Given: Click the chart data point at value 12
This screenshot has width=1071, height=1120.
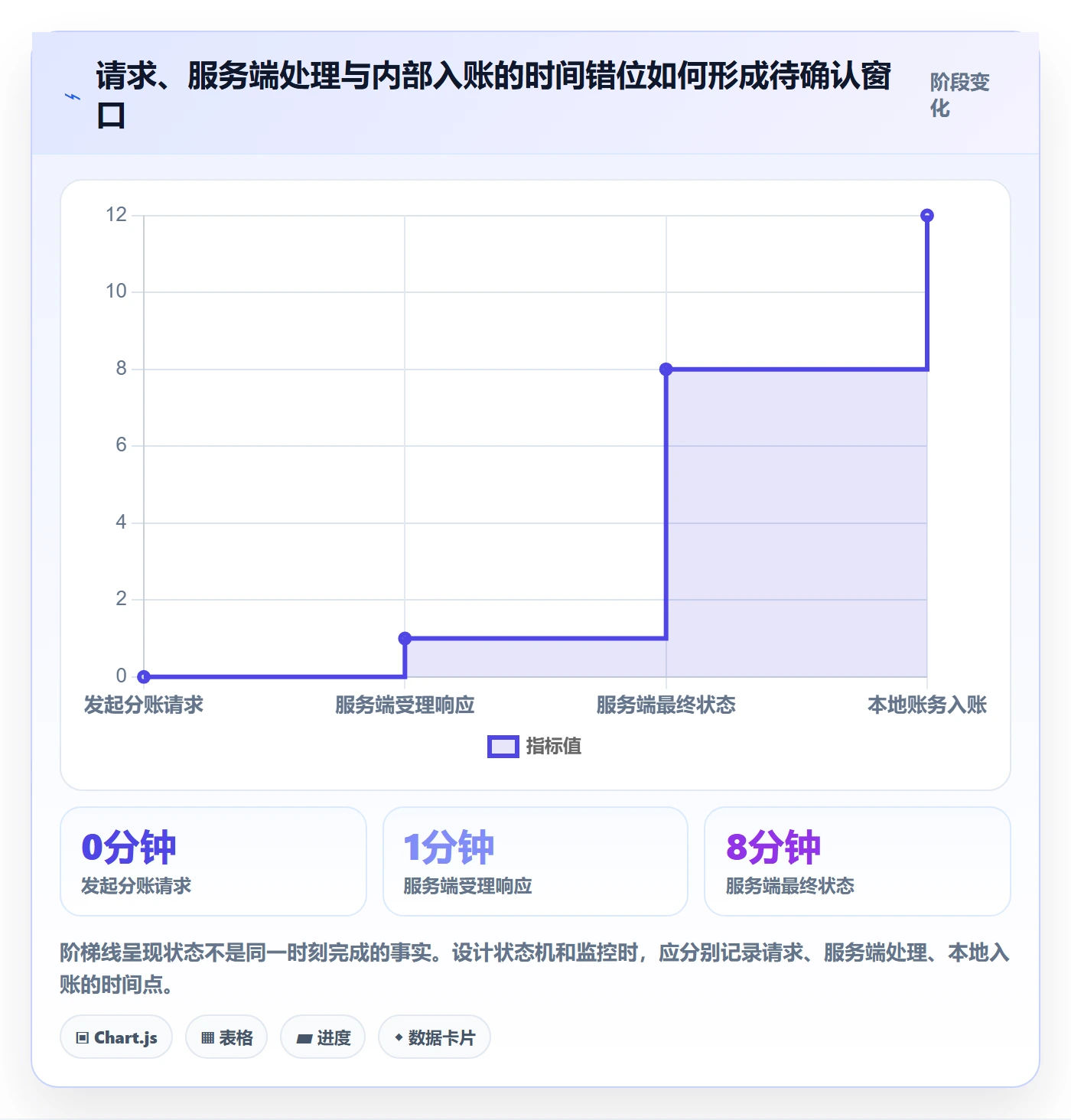Looking at the screenshot, I should click(x=927, y=216).
